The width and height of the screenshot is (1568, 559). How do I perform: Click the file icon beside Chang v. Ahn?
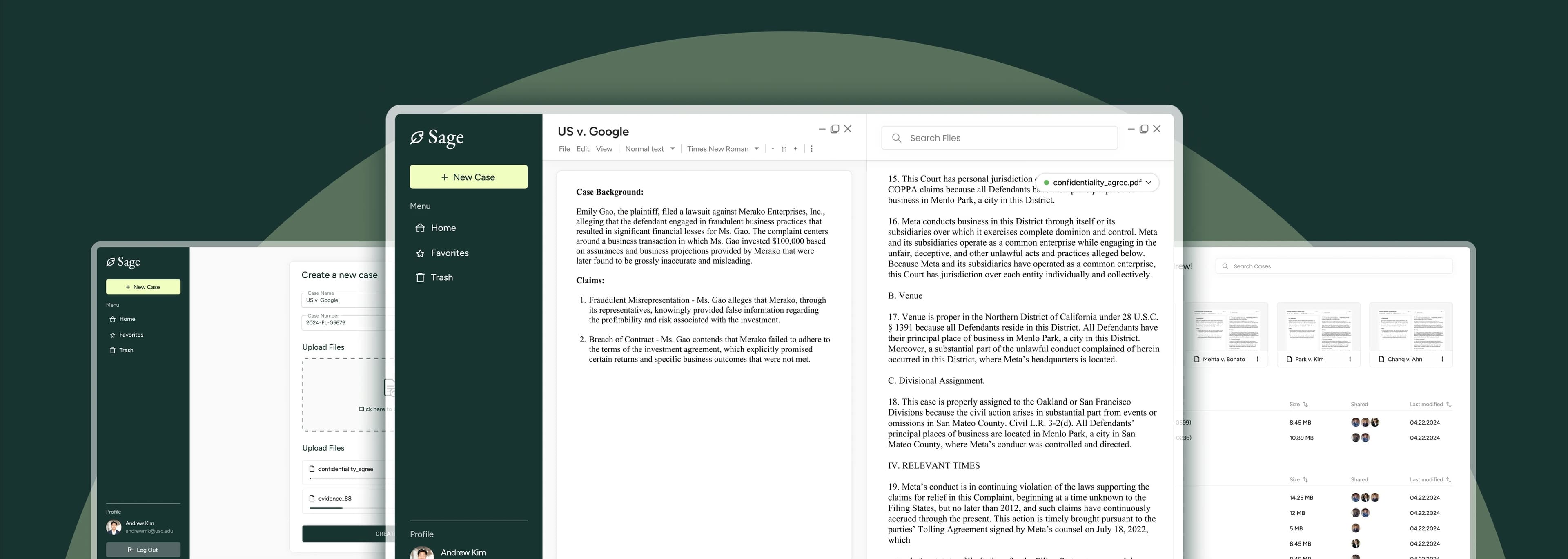click(1382, 359)
